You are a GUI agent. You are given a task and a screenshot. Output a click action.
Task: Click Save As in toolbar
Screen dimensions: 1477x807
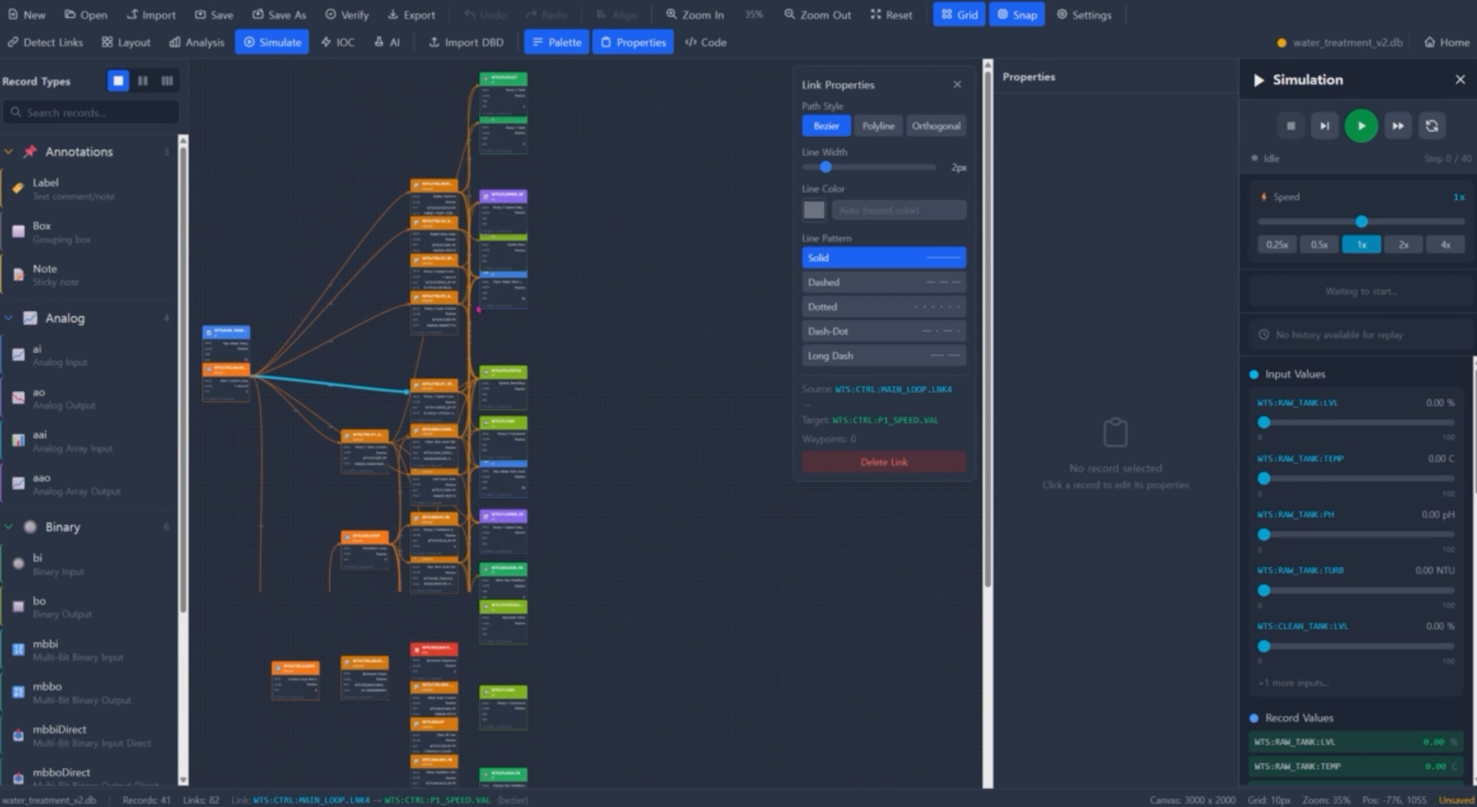(279, 15)
